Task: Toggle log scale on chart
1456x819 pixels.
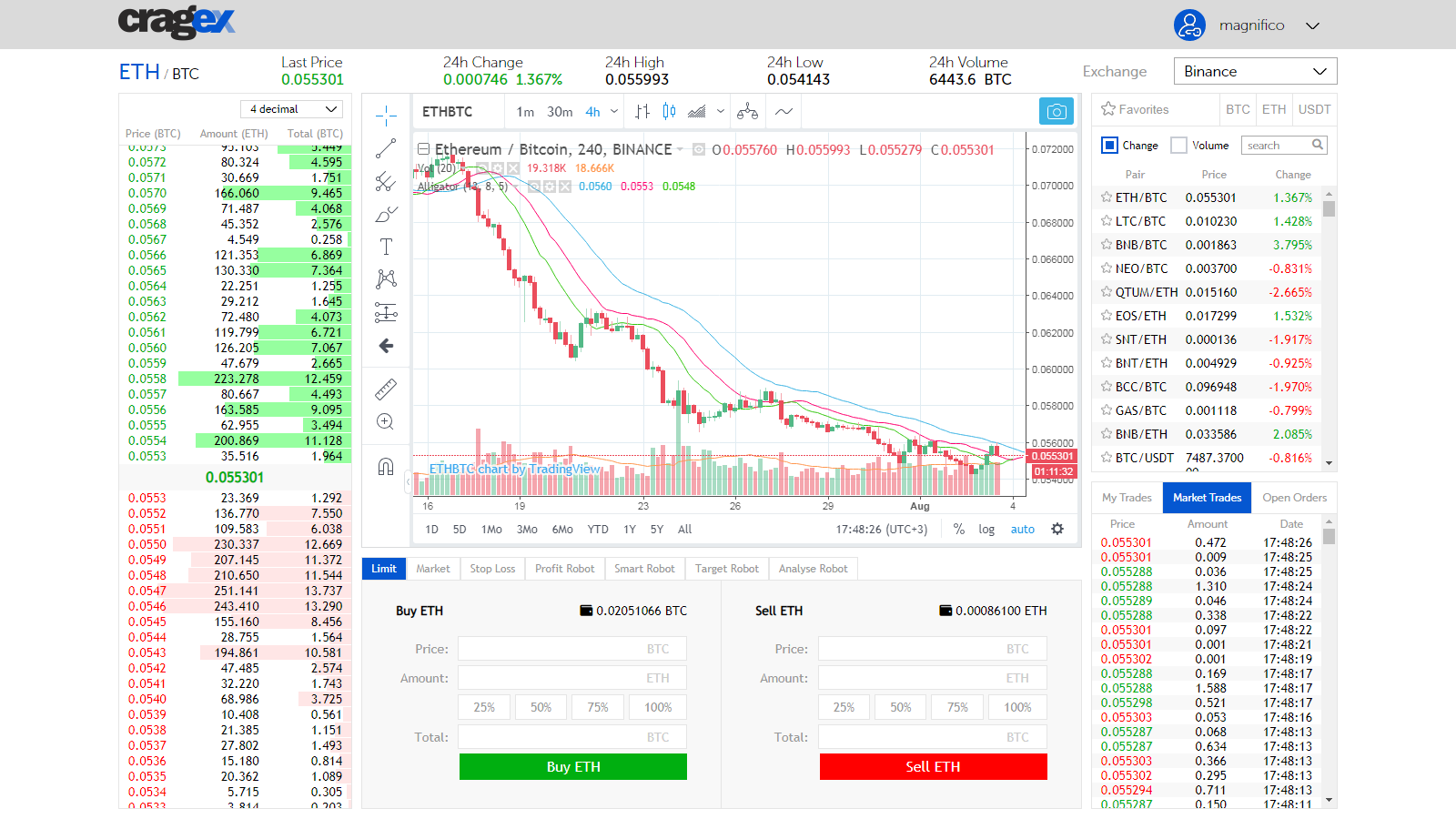Action: [x=986, y=529]
